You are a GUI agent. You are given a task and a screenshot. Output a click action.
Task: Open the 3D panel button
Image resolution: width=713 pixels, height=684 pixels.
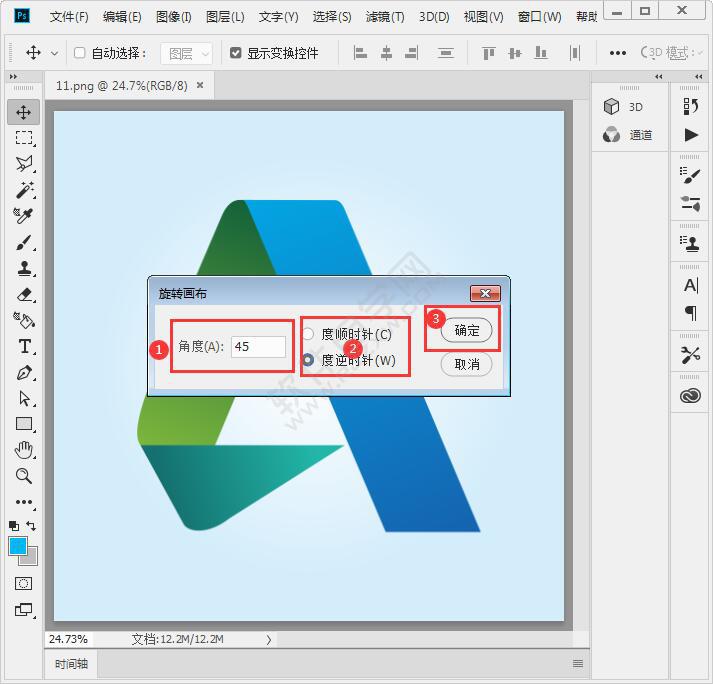[623, 107]
